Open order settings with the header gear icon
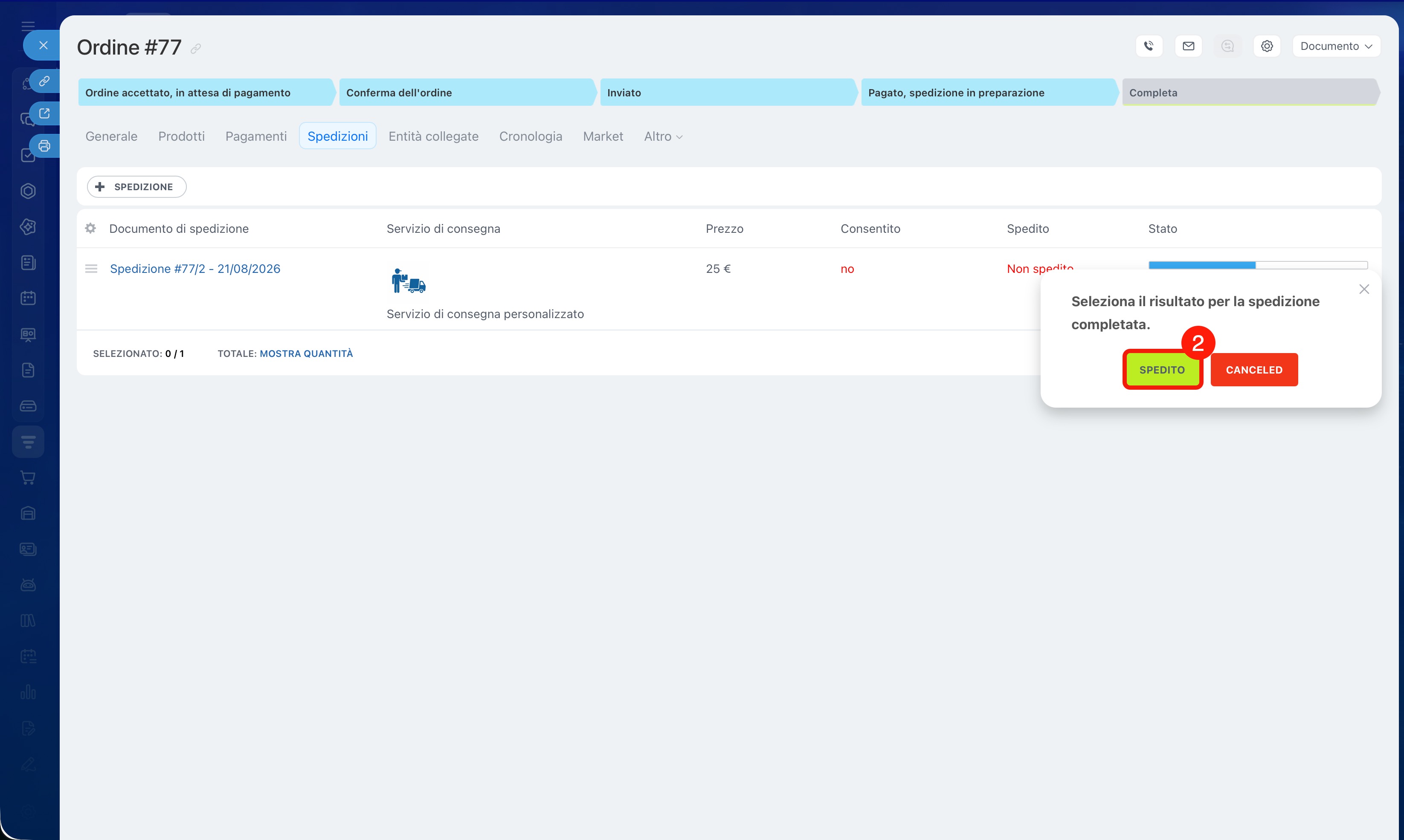This screenshot has height=840, width=1404. [x=1267, y=46]
